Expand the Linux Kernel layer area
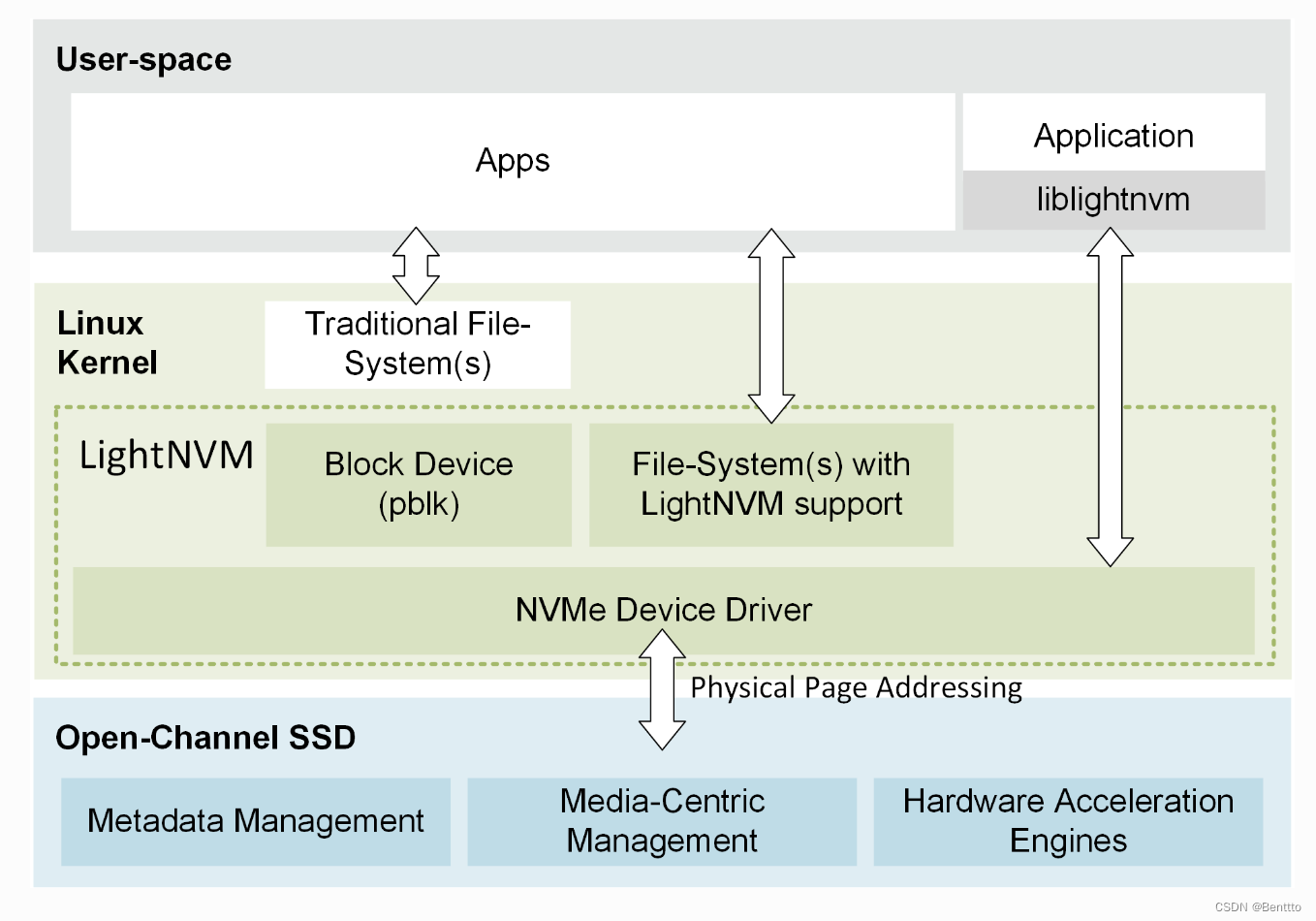1316x921 pixels. point(107,342)
